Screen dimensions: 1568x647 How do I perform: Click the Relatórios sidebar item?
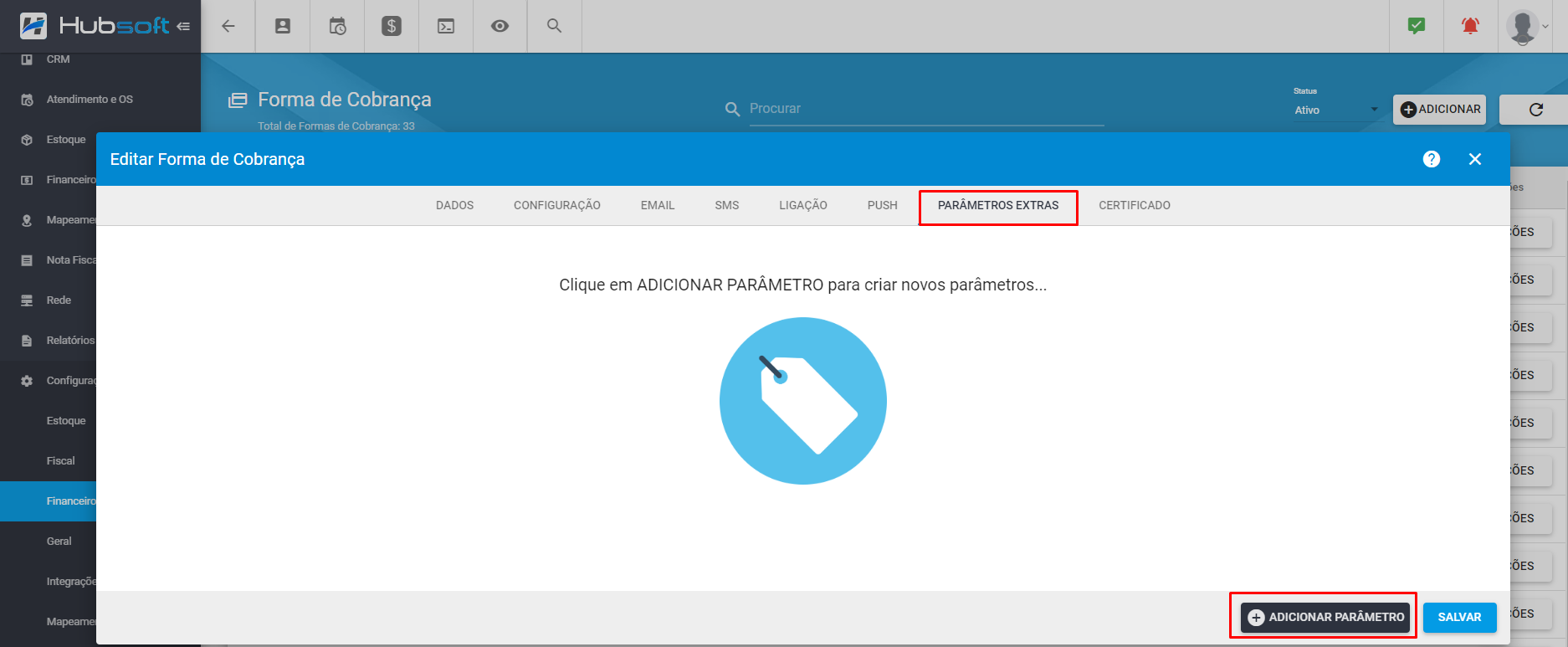point(70,341)
